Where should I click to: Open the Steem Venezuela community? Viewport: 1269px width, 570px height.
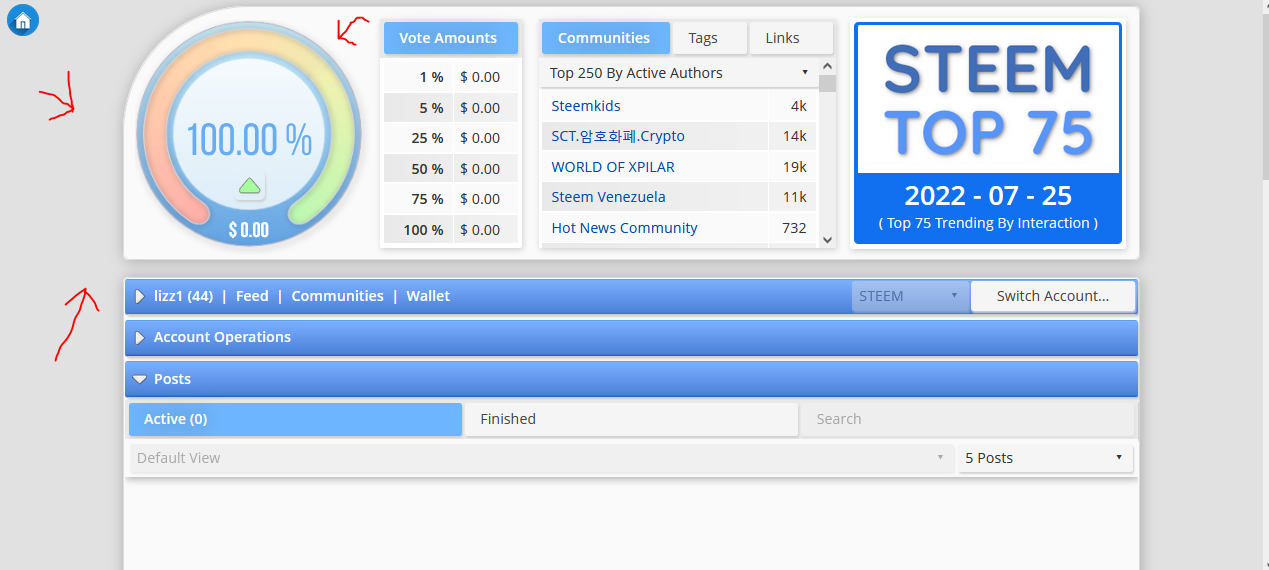click(x=608, y=197)
